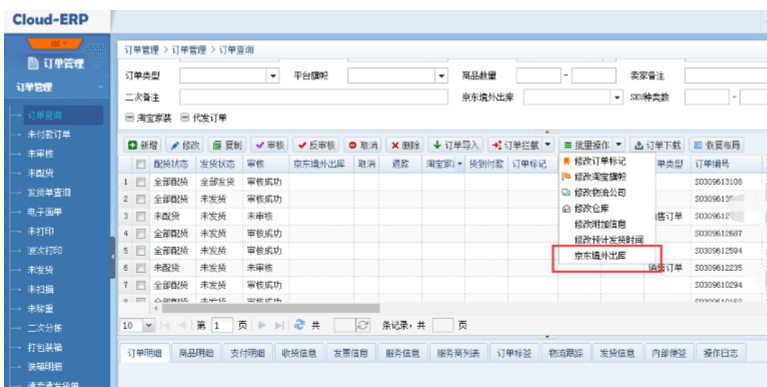
Task: Click the 取消 cancel toolbar button
Action: tap(362, 145)
